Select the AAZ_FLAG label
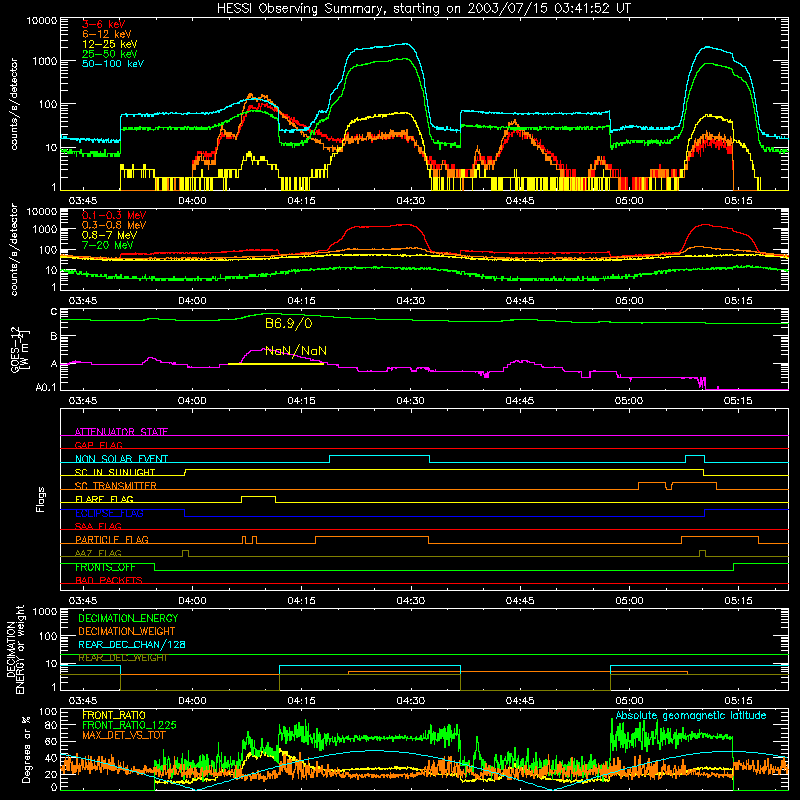This screenshot has height=800, width=800. click(98, 553)
